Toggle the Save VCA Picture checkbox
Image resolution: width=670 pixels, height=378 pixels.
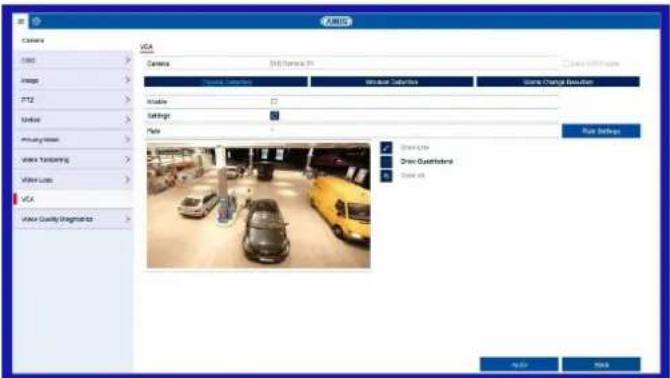pos(565,64)
